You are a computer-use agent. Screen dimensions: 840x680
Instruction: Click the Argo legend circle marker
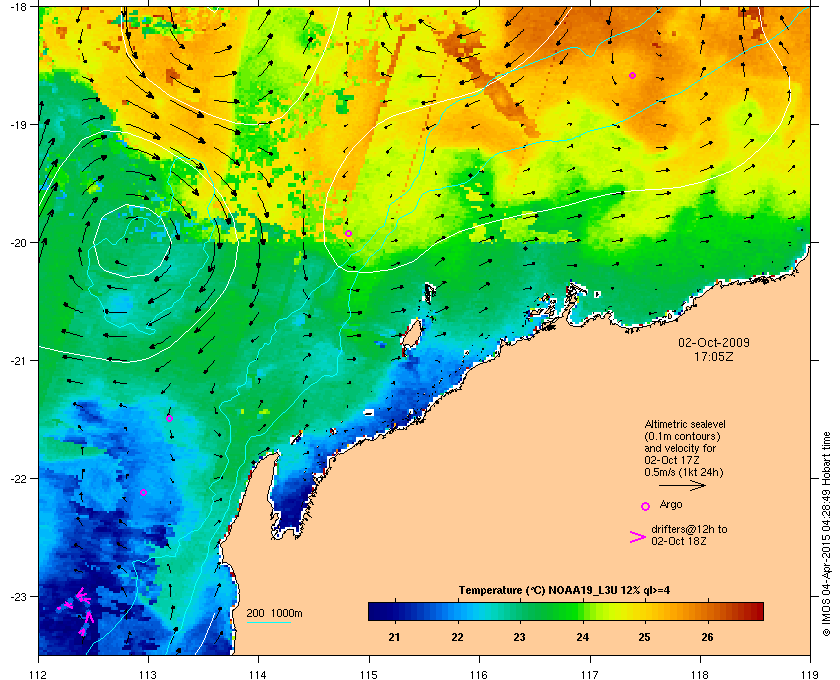(x=645, y=506)
